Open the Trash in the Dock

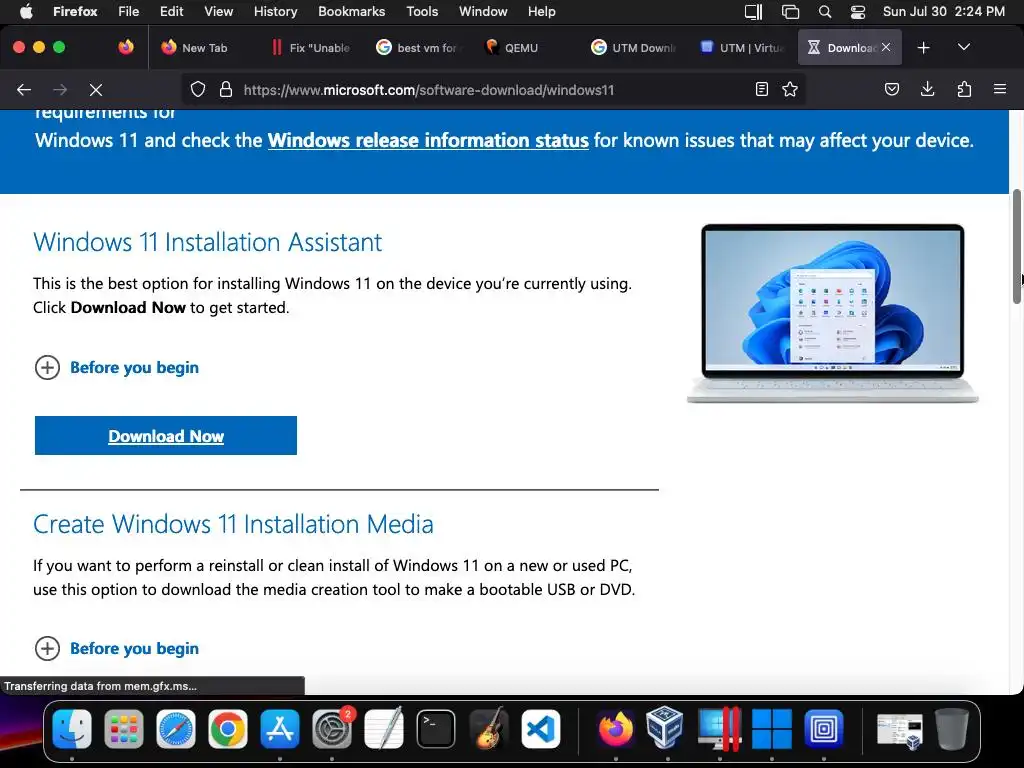click(952, 729)
